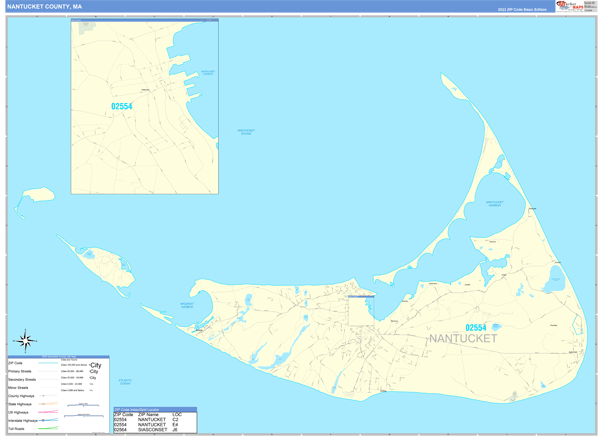Click the Madaket Harbor label
This screenshot has width=600, height=436.
(187, 305)
